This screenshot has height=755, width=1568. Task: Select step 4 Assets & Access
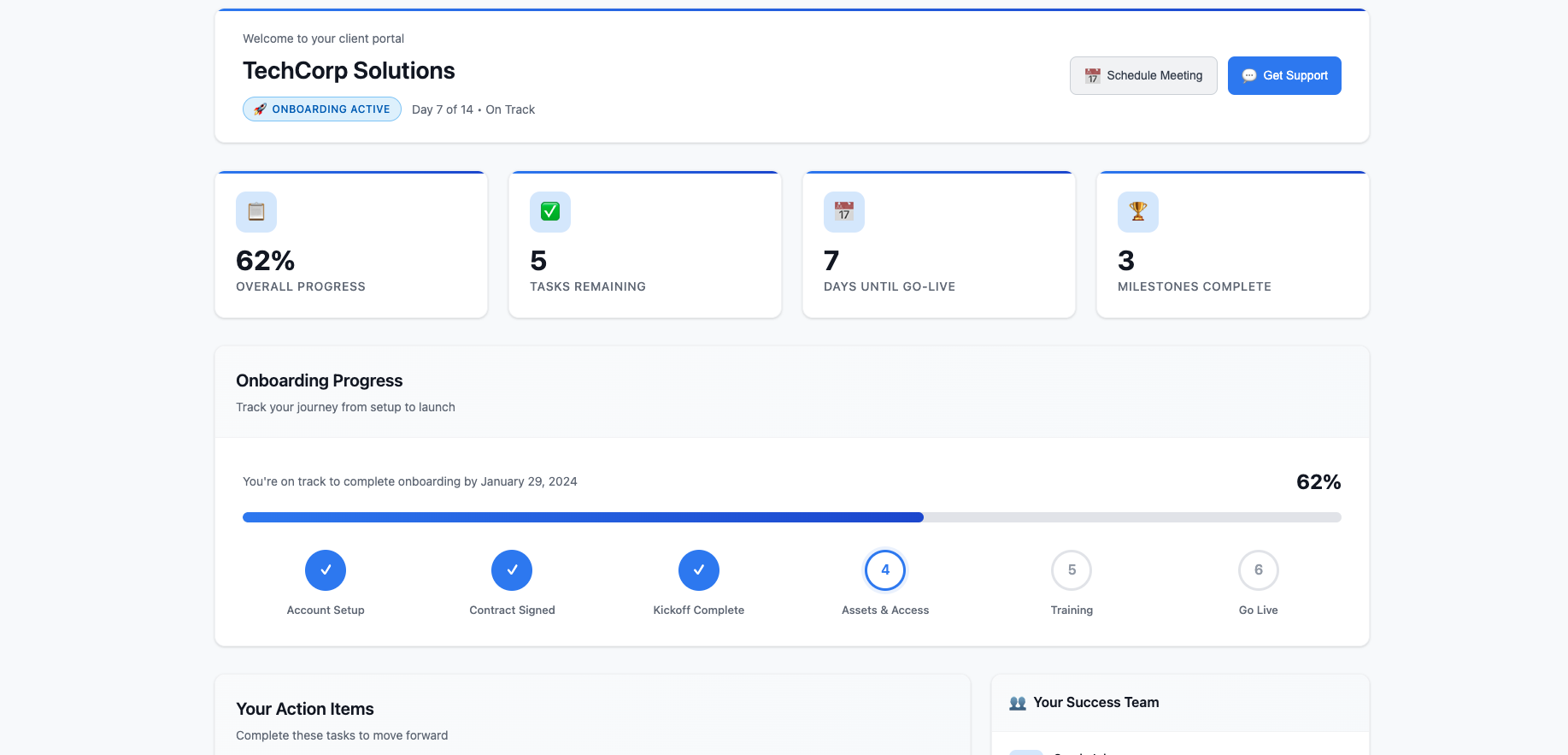tap(885, 570)
